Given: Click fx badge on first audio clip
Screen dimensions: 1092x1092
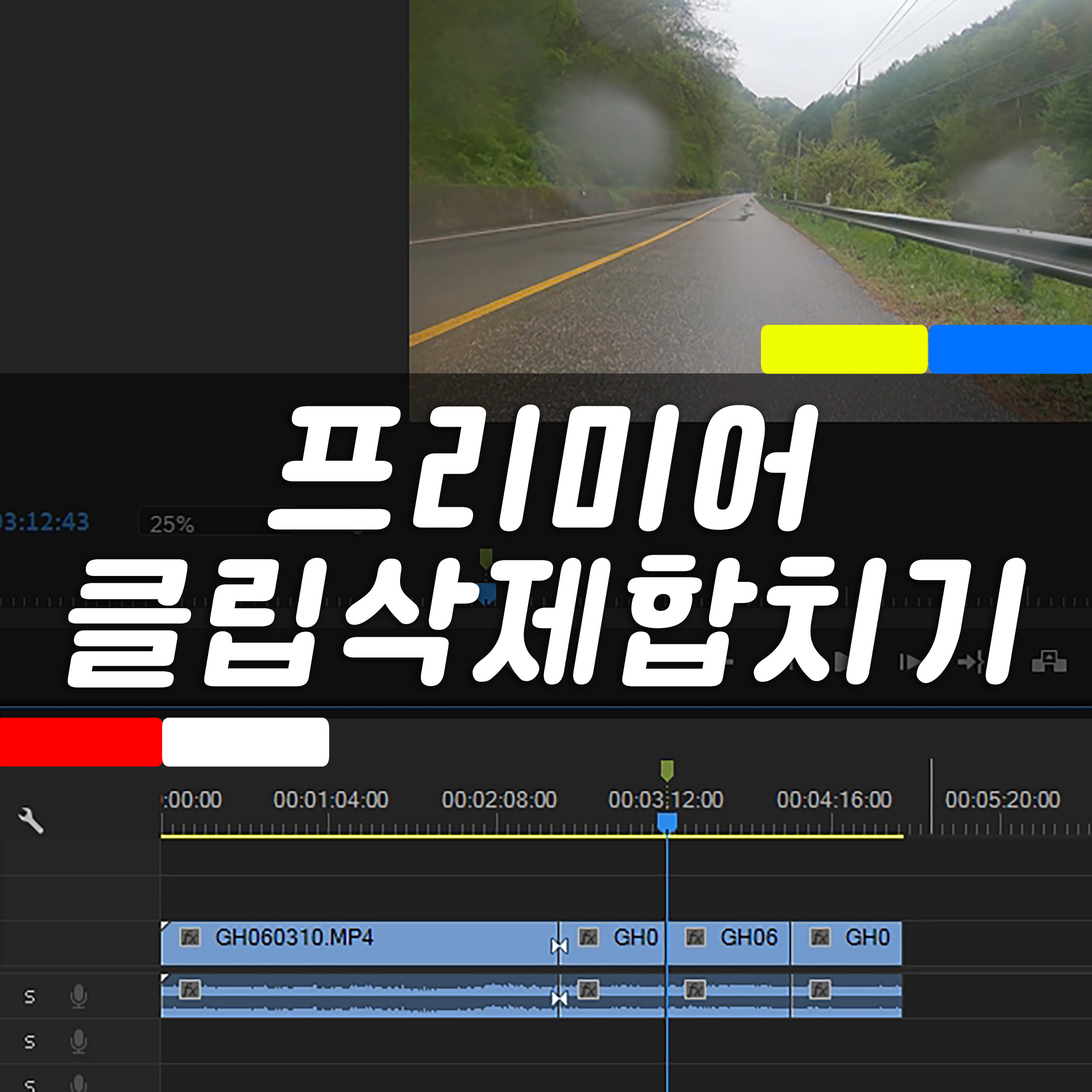Looking at the screenshot, I should pos(190,989).
